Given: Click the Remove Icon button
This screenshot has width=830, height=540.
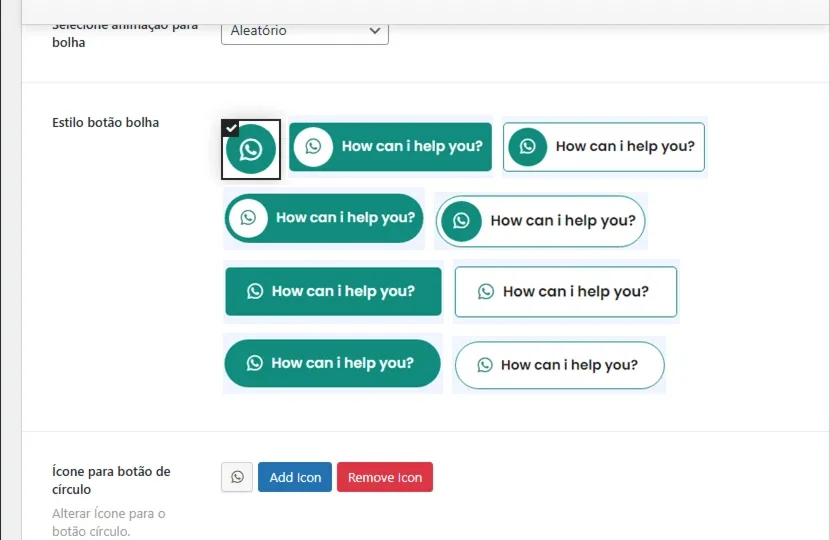Looking at the screenshot, I should [385, 477].
